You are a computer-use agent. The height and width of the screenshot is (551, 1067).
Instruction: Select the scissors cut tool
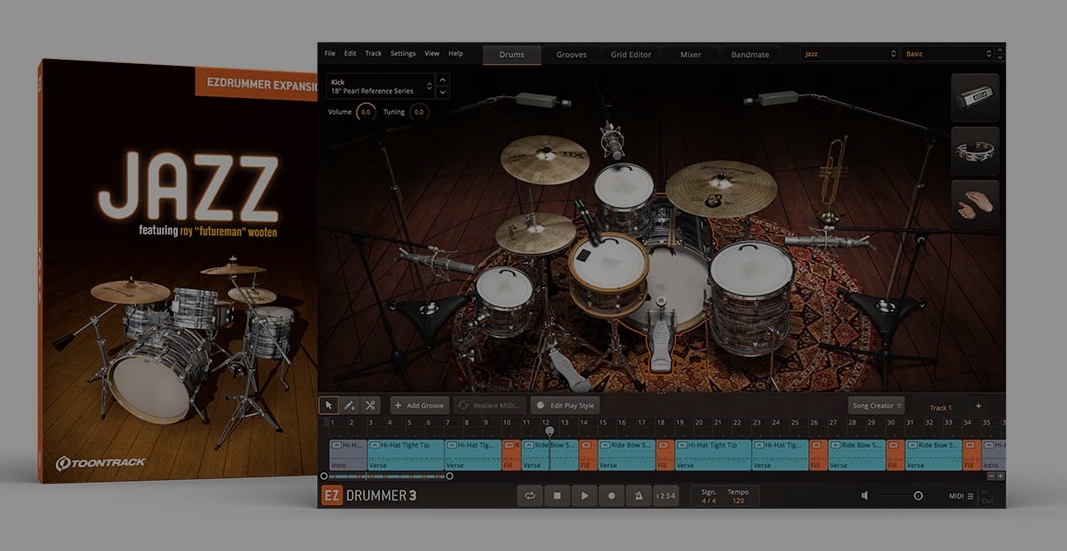370,405
